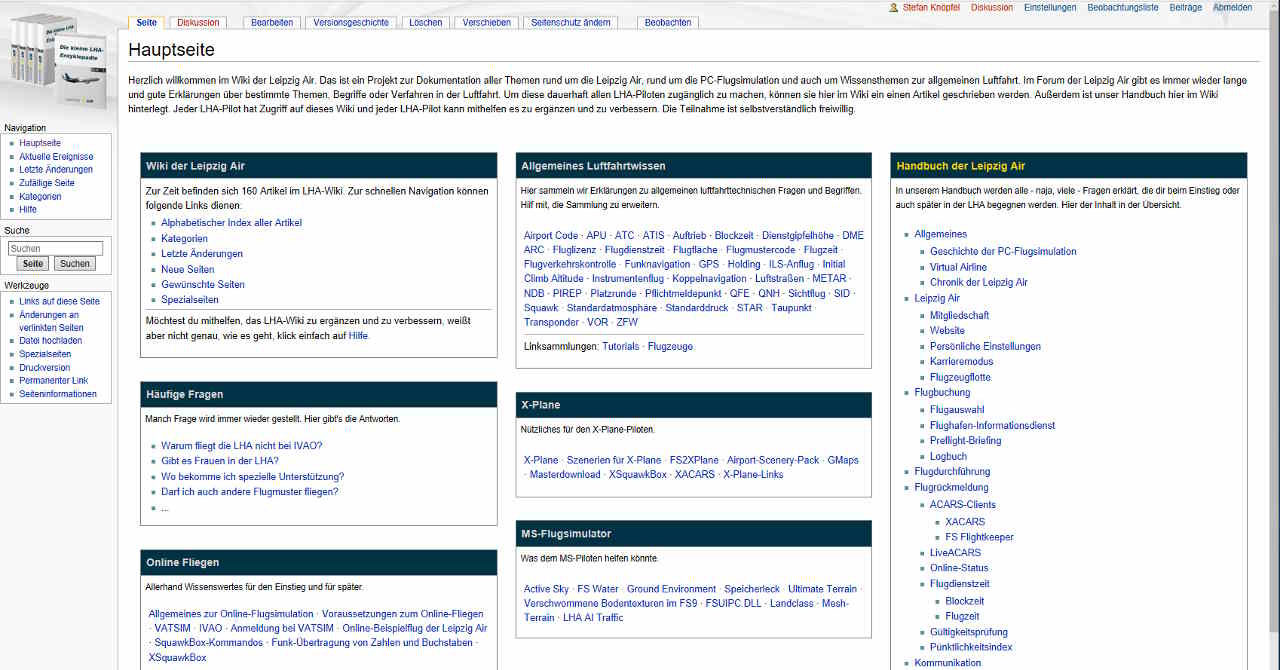This screenshot has height=670, width=1280.
Task: Enable Beobachten for this page
Action: 668,22
